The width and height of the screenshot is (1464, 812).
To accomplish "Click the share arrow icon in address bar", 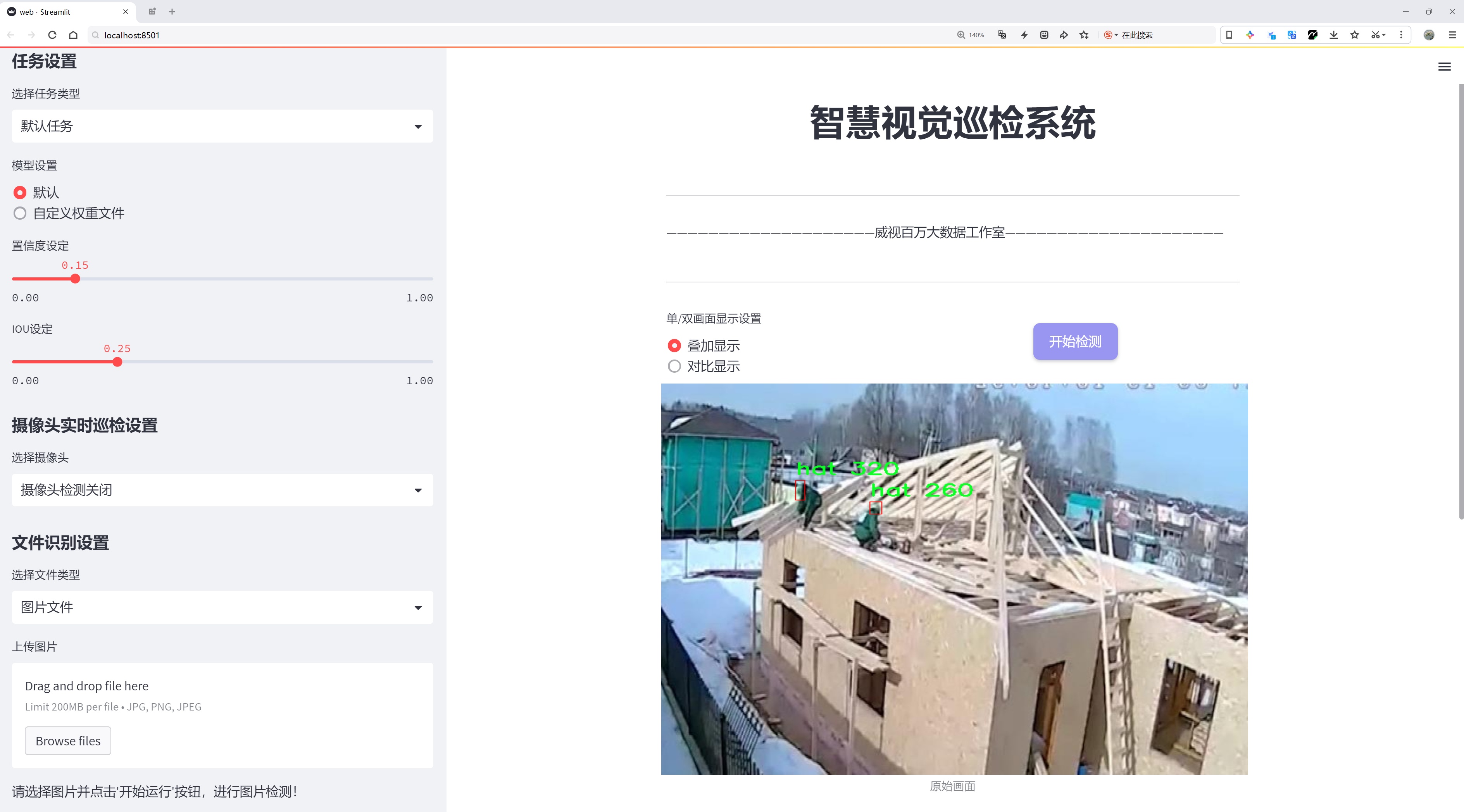I will [x=1064, y=34].
